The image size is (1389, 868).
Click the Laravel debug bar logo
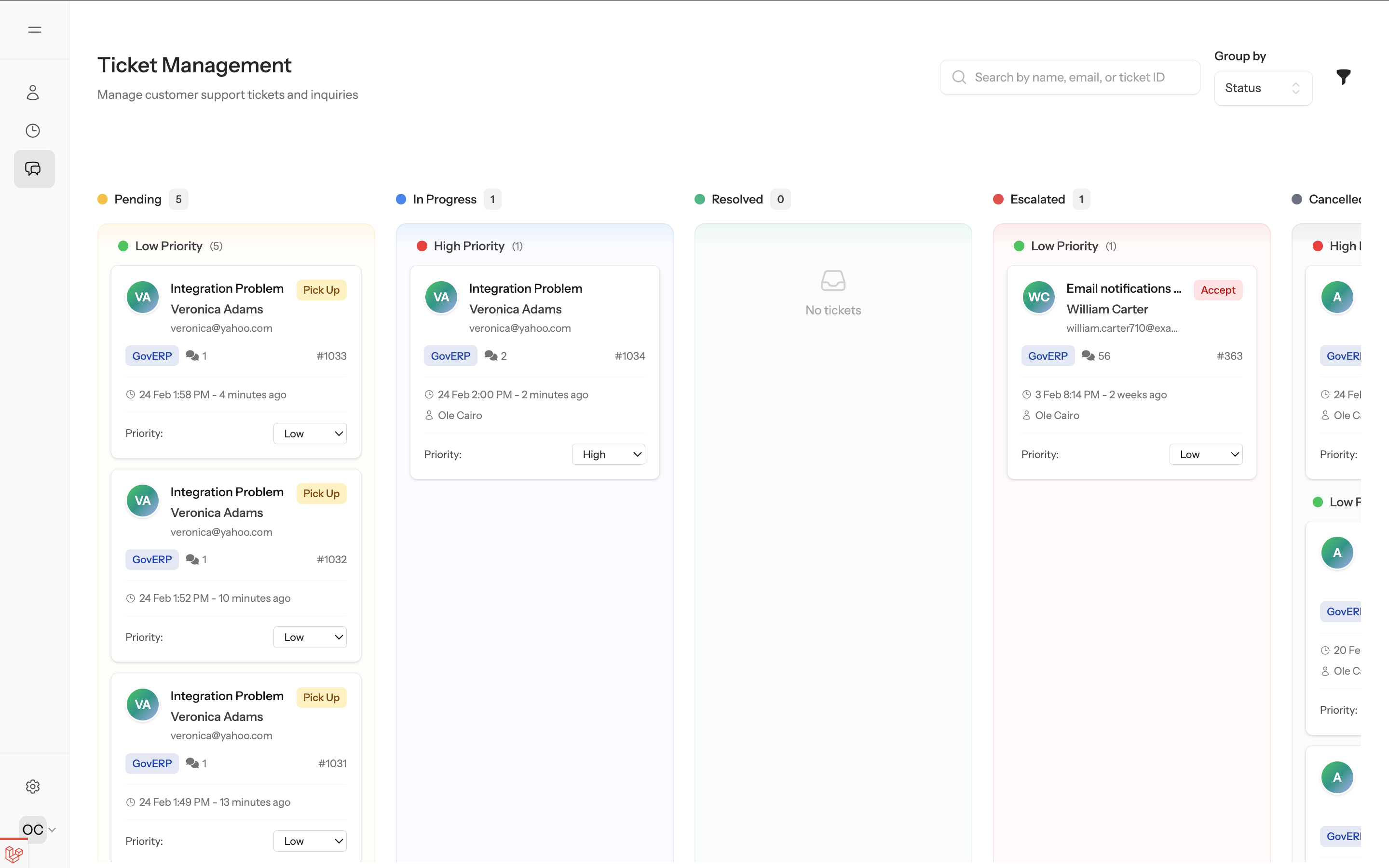pos(14,855)
